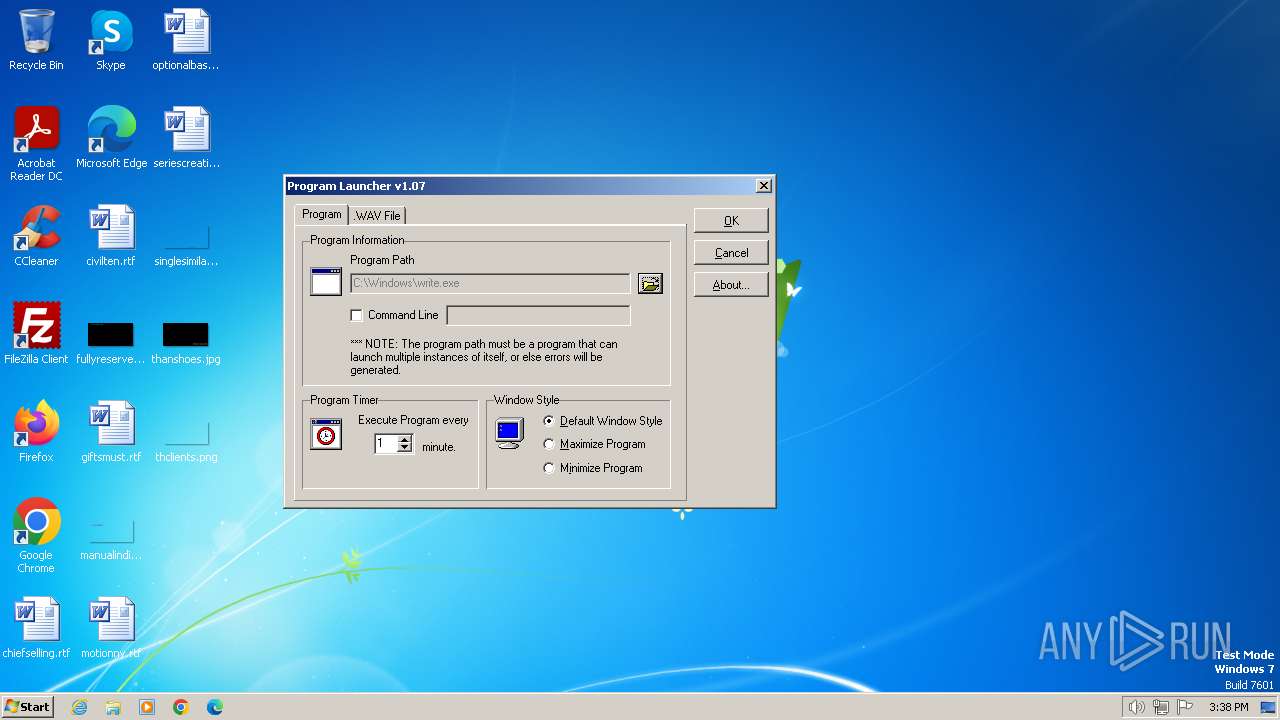Image resolution: width=1280 pixels, height=720 pixels.
Task: Increase minutes with spinner up arrow
Action: [x=404, y=439]
